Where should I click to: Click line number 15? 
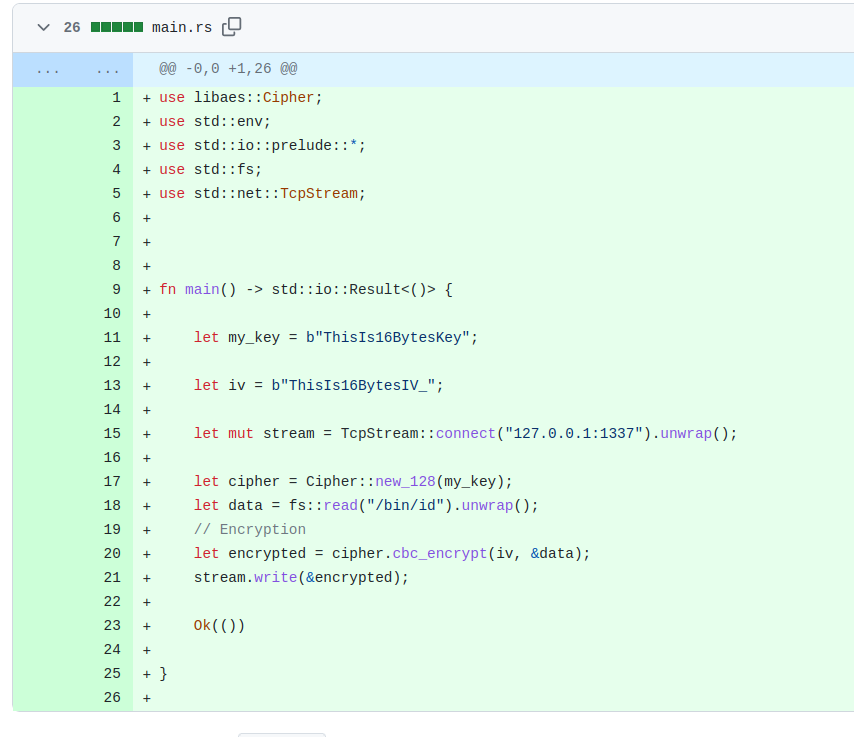[x=112, y=433]
